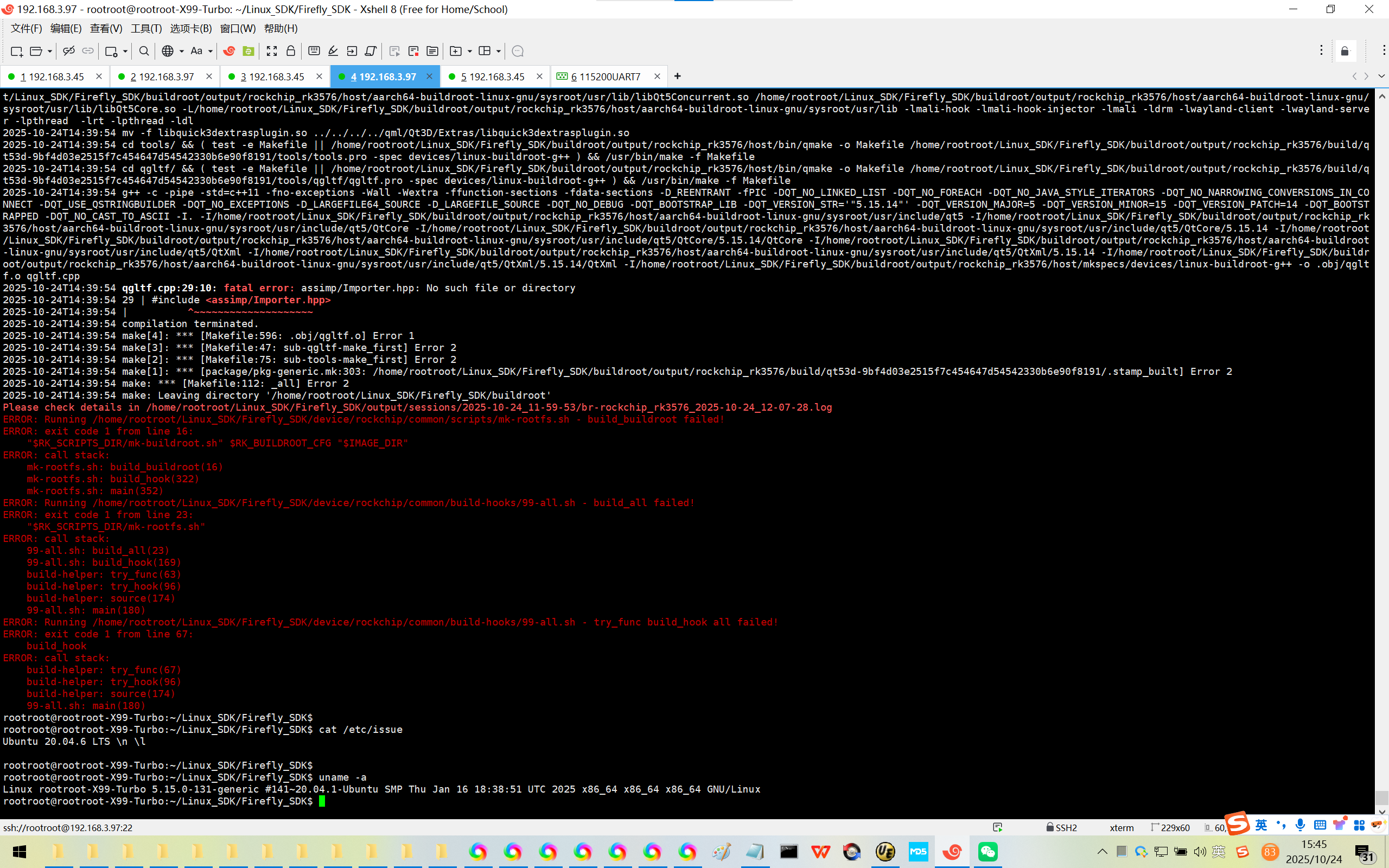Toggle the screen lock icon
The image size is (1389, 868).
coord(291,51)
